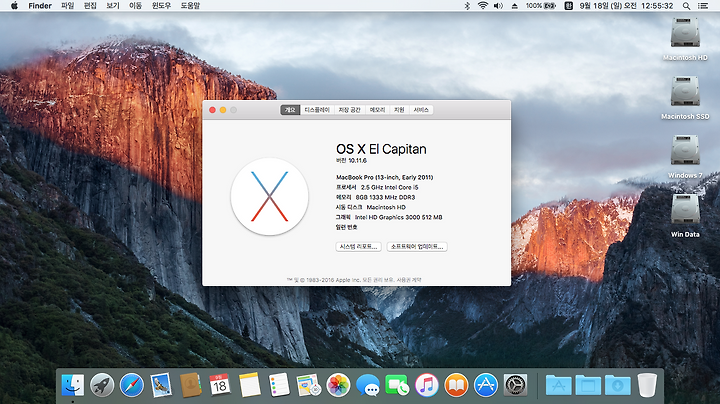The height and width of the screenshot is (404, 720).
Task: Select Win Data drive on desktop
Action: tap(685, 215)
